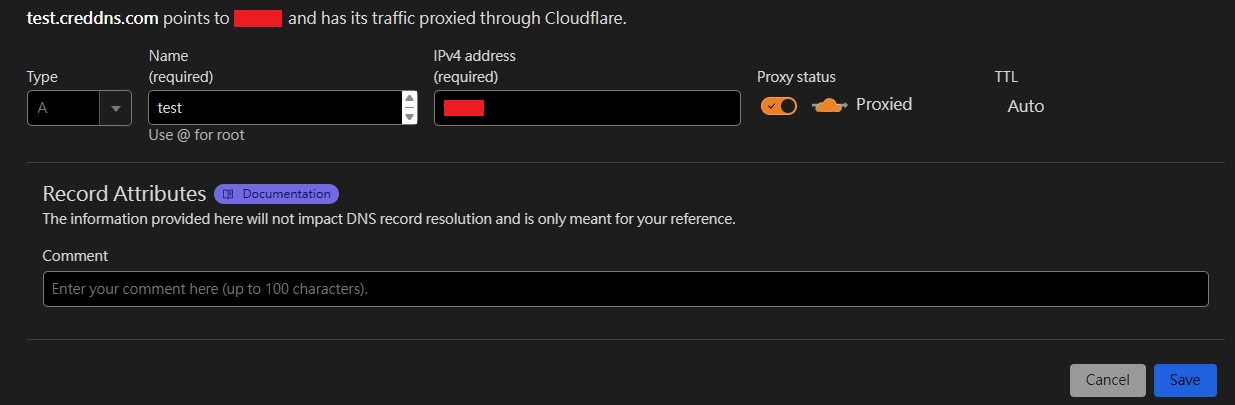Click the TTL Auto value

[x=1025, y=106]
